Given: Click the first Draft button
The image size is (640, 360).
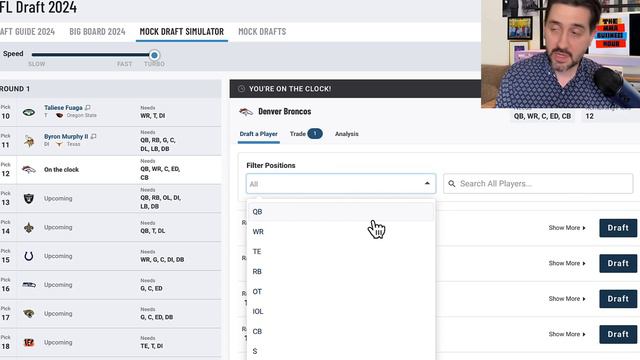Looking at the screenshot, I should (x=618, y=228).
